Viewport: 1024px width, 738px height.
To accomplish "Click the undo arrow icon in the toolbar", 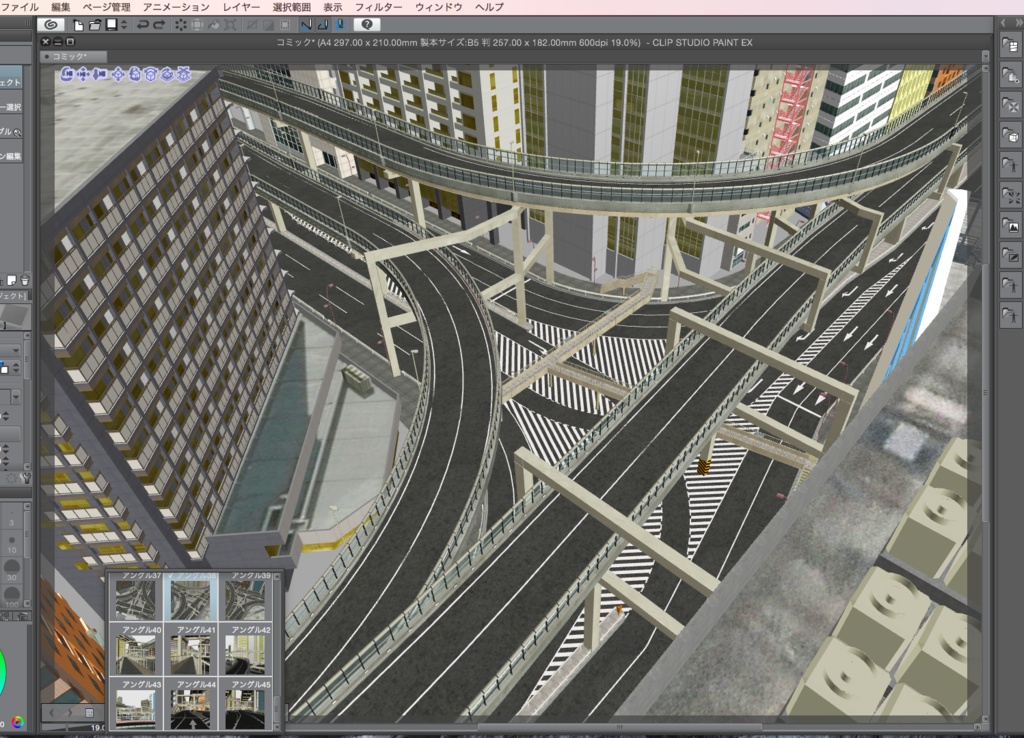I will coord(141,26).
